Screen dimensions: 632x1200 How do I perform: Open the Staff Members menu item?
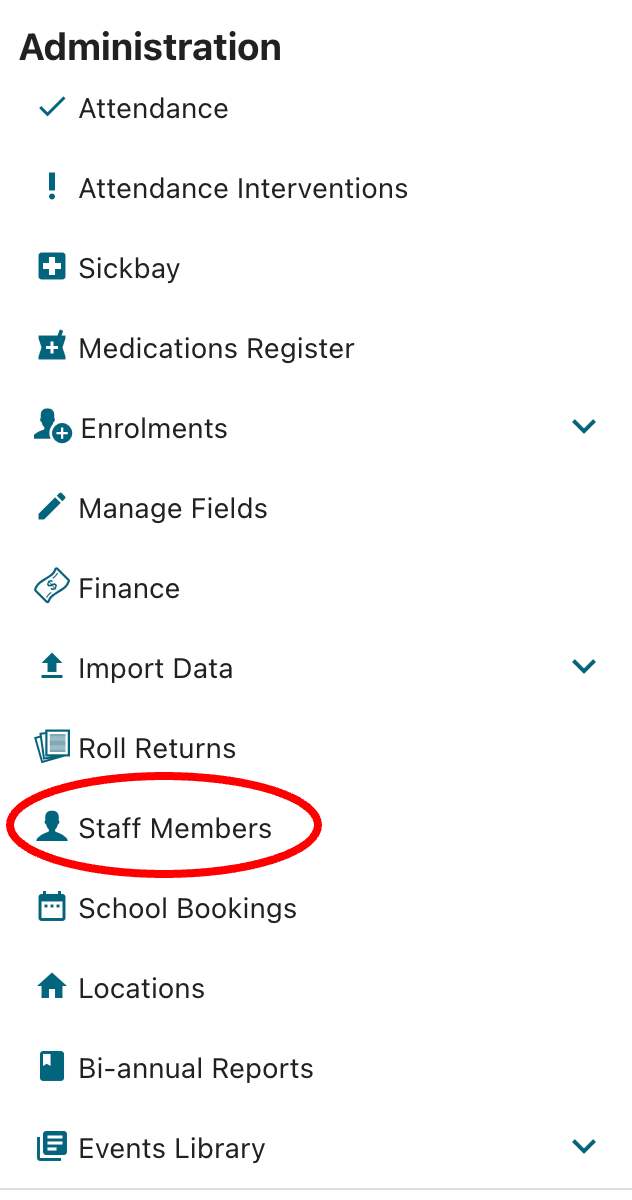(x=175, y=828)
